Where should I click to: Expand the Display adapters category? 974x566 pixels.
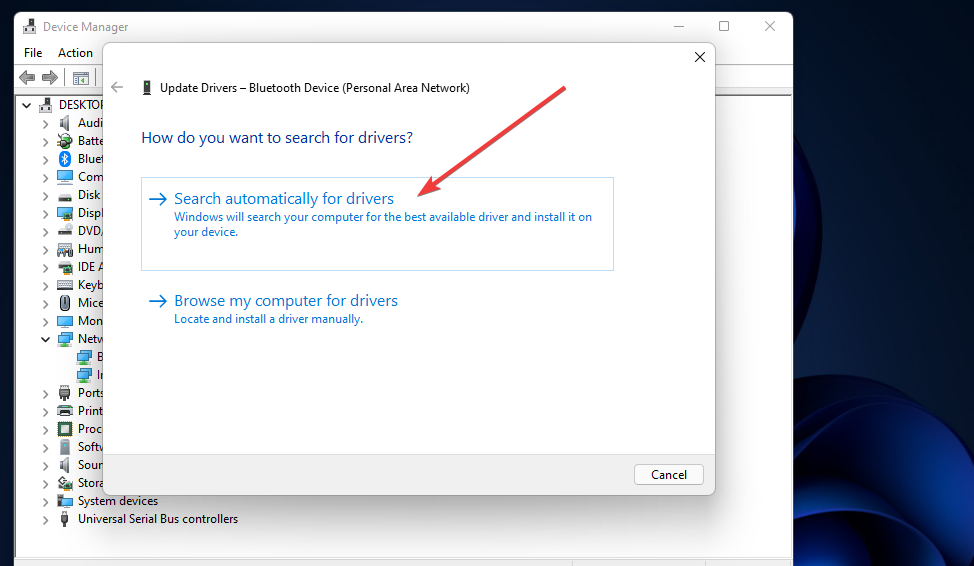coord(45,214)
